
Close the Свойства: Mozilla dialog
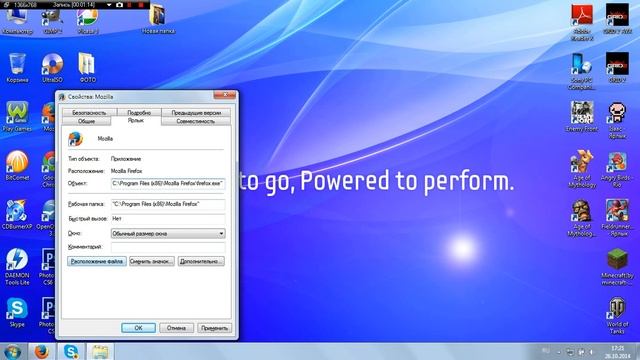pyautogui.click(x=224, y=95)
